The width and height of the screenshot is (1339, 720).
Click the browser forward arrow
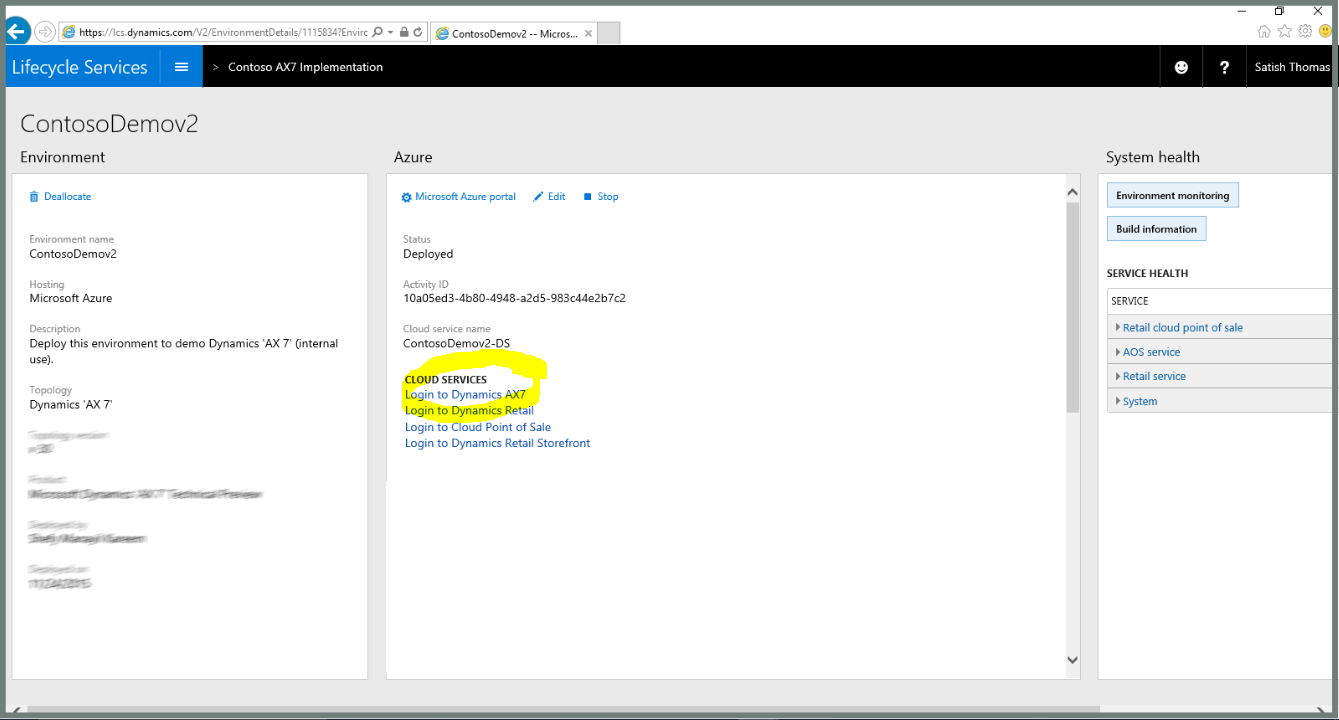click(45, 32)
